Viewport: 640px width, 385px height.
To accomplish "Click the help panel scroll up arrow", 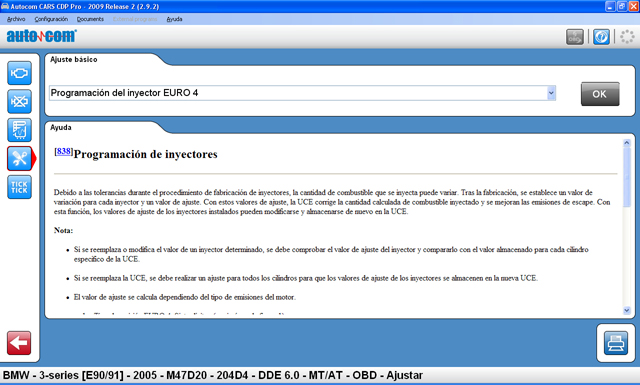I will 627,143.
